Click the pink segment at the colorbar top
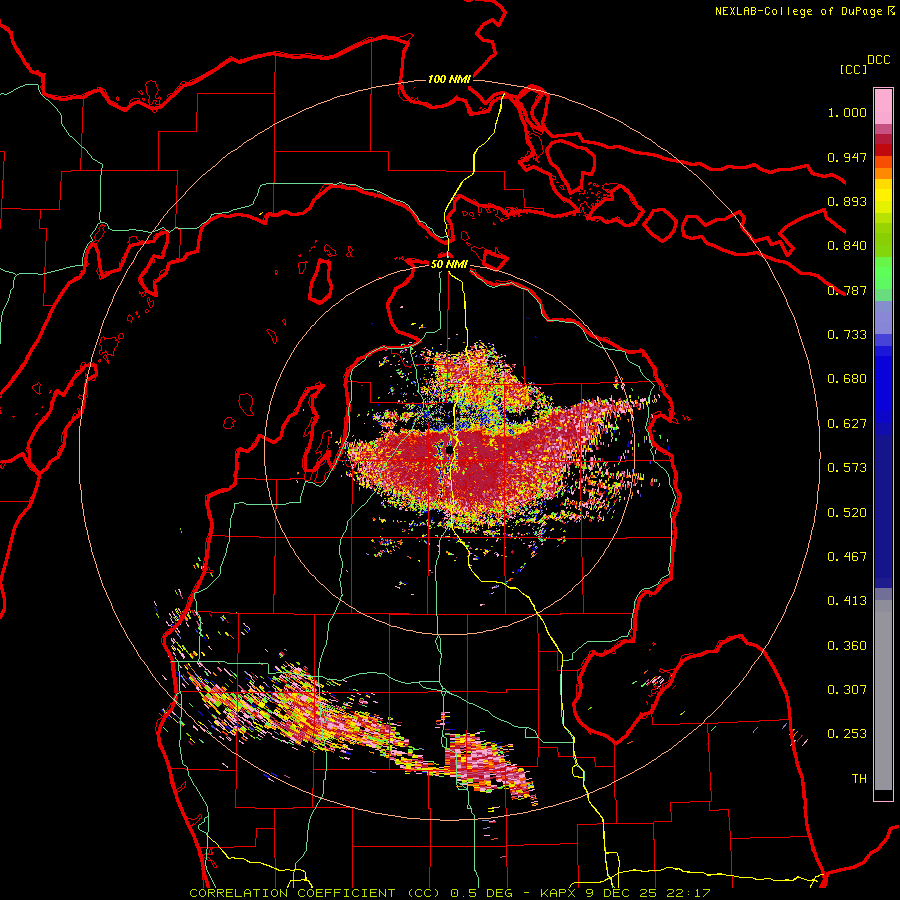900x900 pixels. (x=883, y=107)
